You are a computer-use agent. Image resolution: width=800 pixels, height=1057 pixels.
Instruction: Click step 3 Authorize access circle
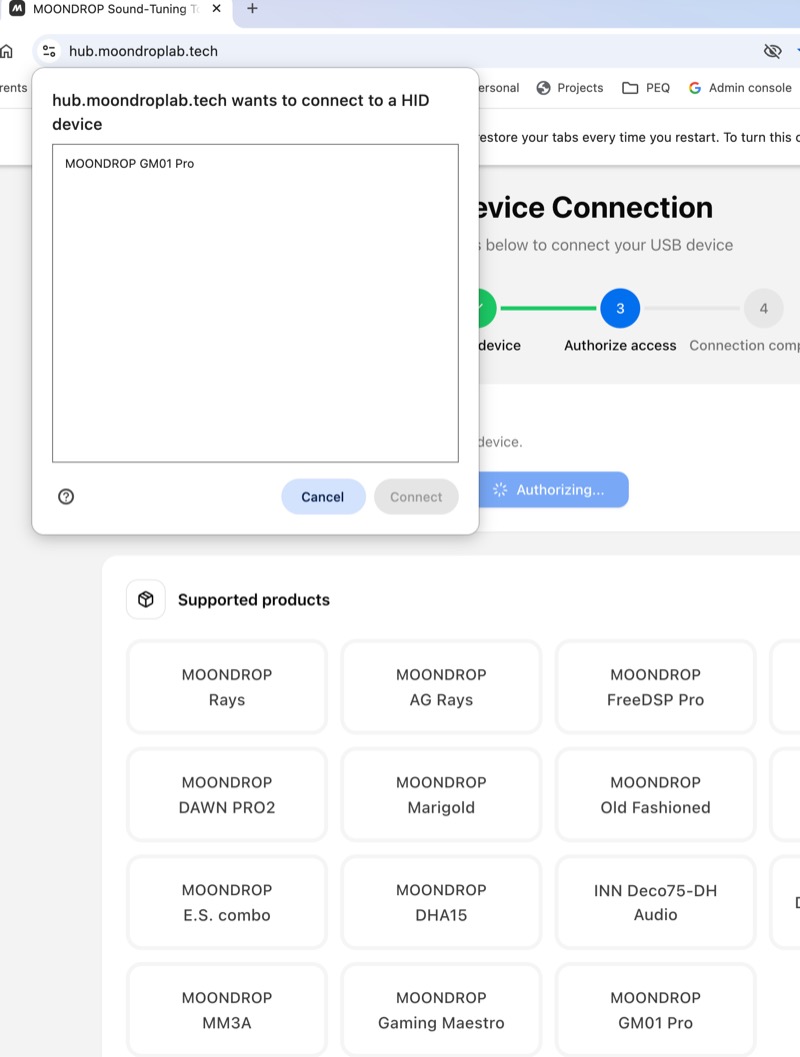click(620, 308)
